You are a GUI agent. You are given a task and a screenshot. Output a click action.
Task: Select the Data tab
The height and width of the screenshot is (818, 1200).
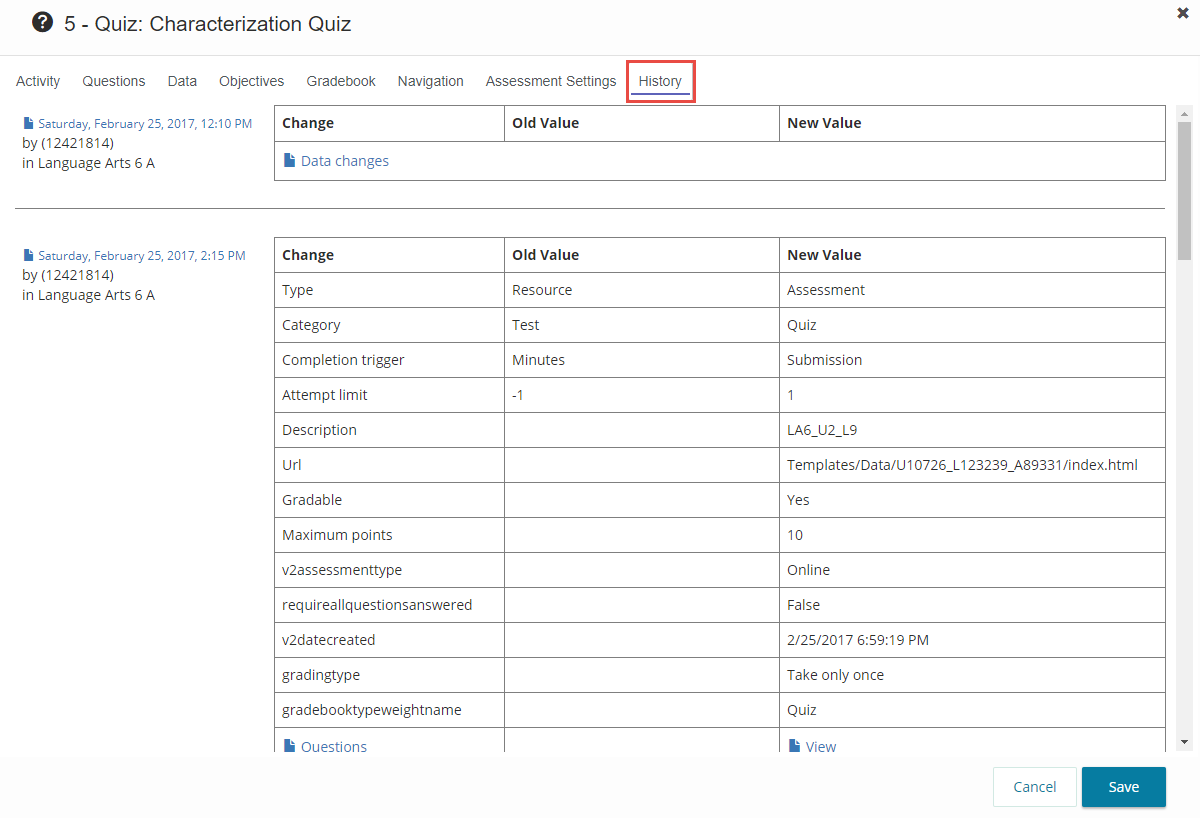182,81
